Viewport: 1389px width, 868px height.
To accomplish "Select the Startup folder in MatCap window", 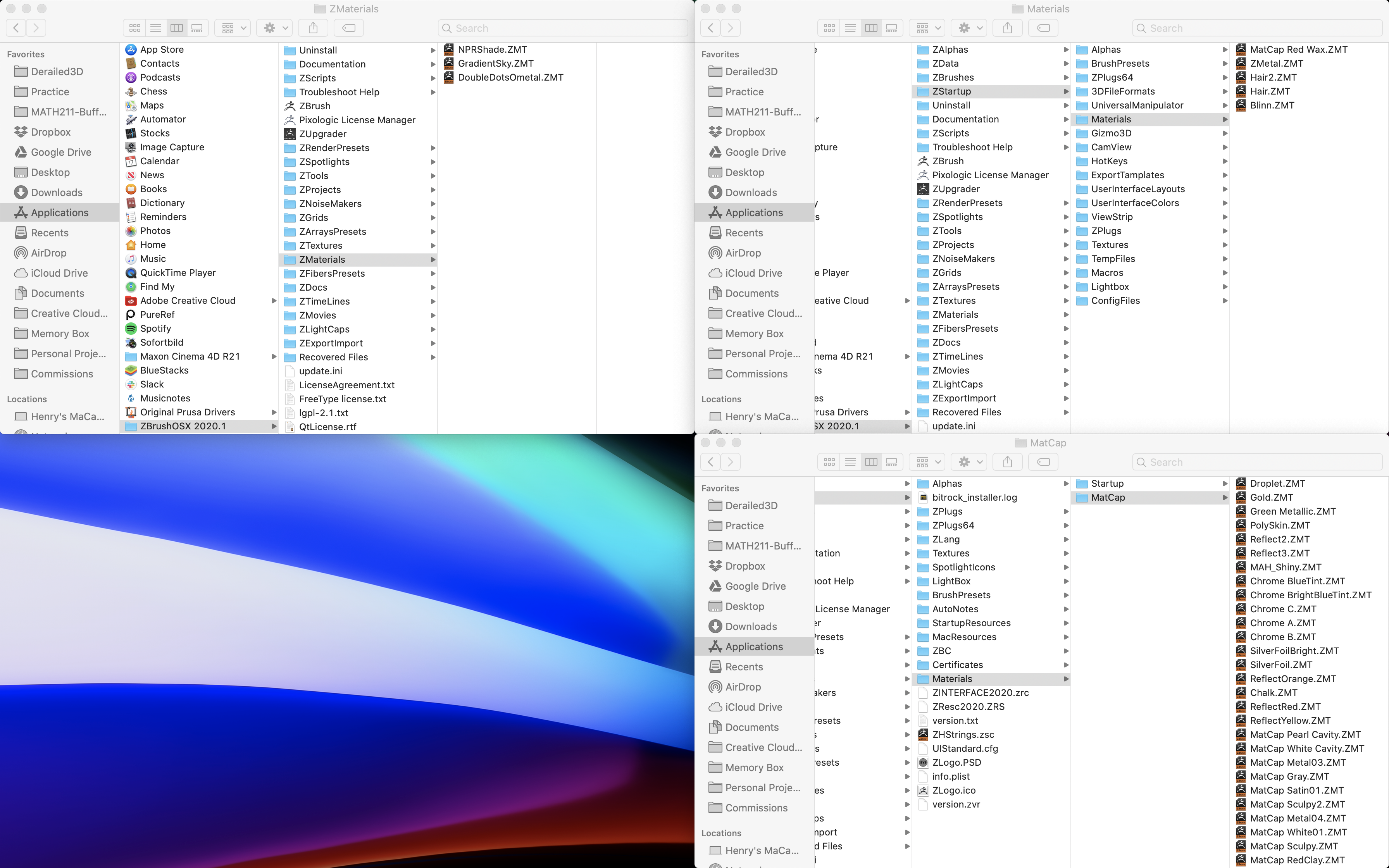I will (1107, 483).
